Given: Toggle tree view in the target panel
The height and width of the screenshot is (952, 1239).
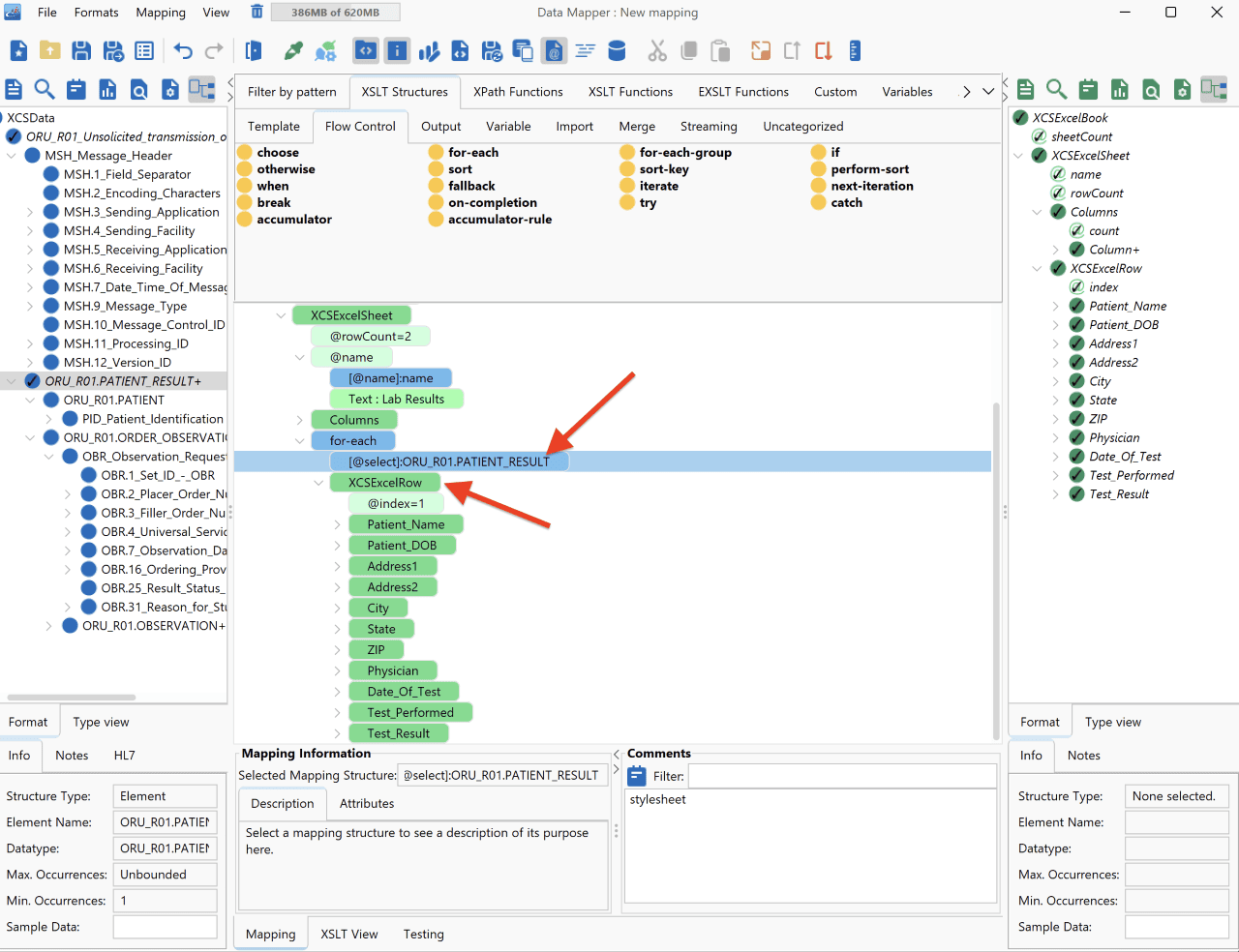Looking at the screenshot, I should (1214, 90).
